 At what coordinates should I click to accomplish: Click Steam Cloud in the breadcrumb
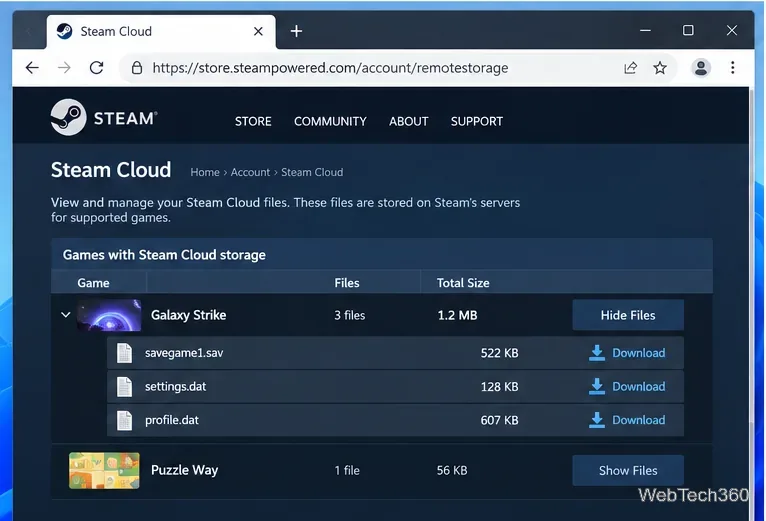[312, 172]
